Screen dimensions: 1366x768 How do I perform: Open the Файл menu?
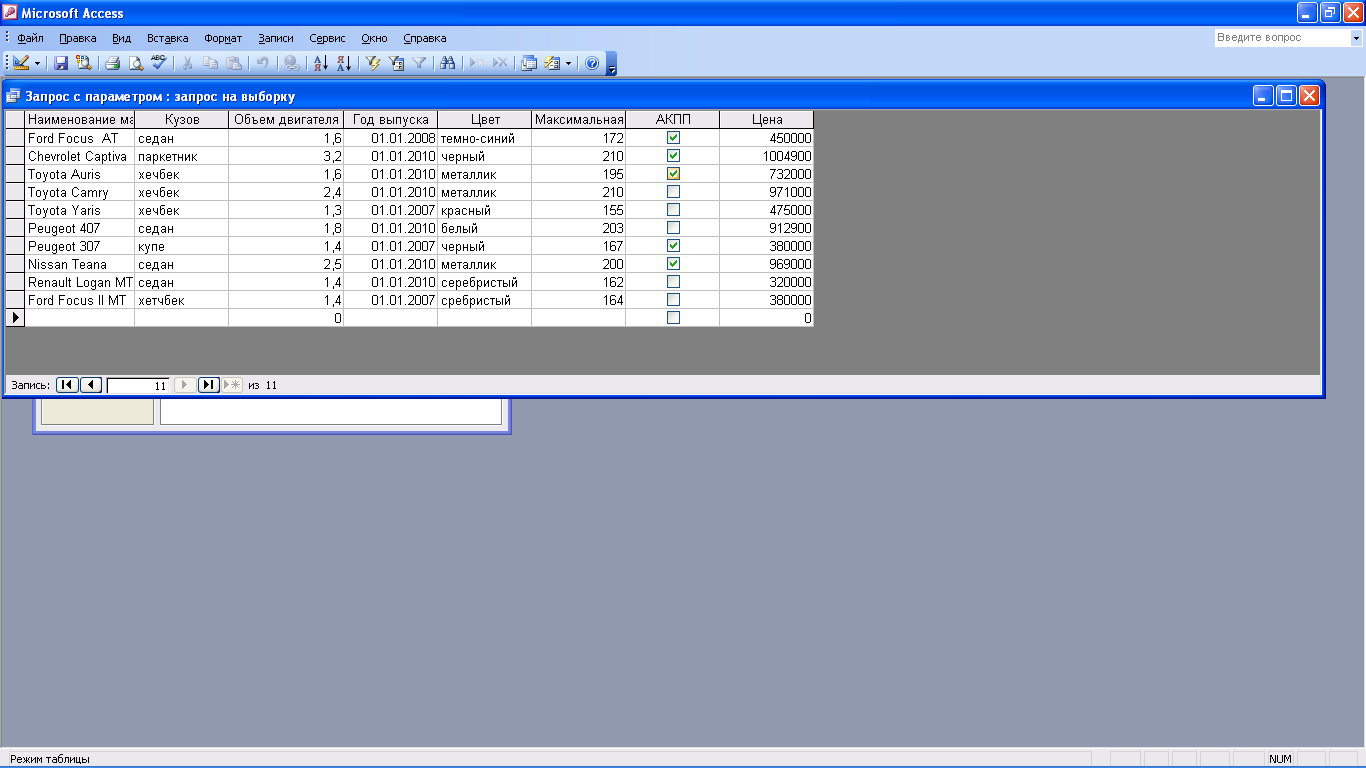tap(31, 38)
